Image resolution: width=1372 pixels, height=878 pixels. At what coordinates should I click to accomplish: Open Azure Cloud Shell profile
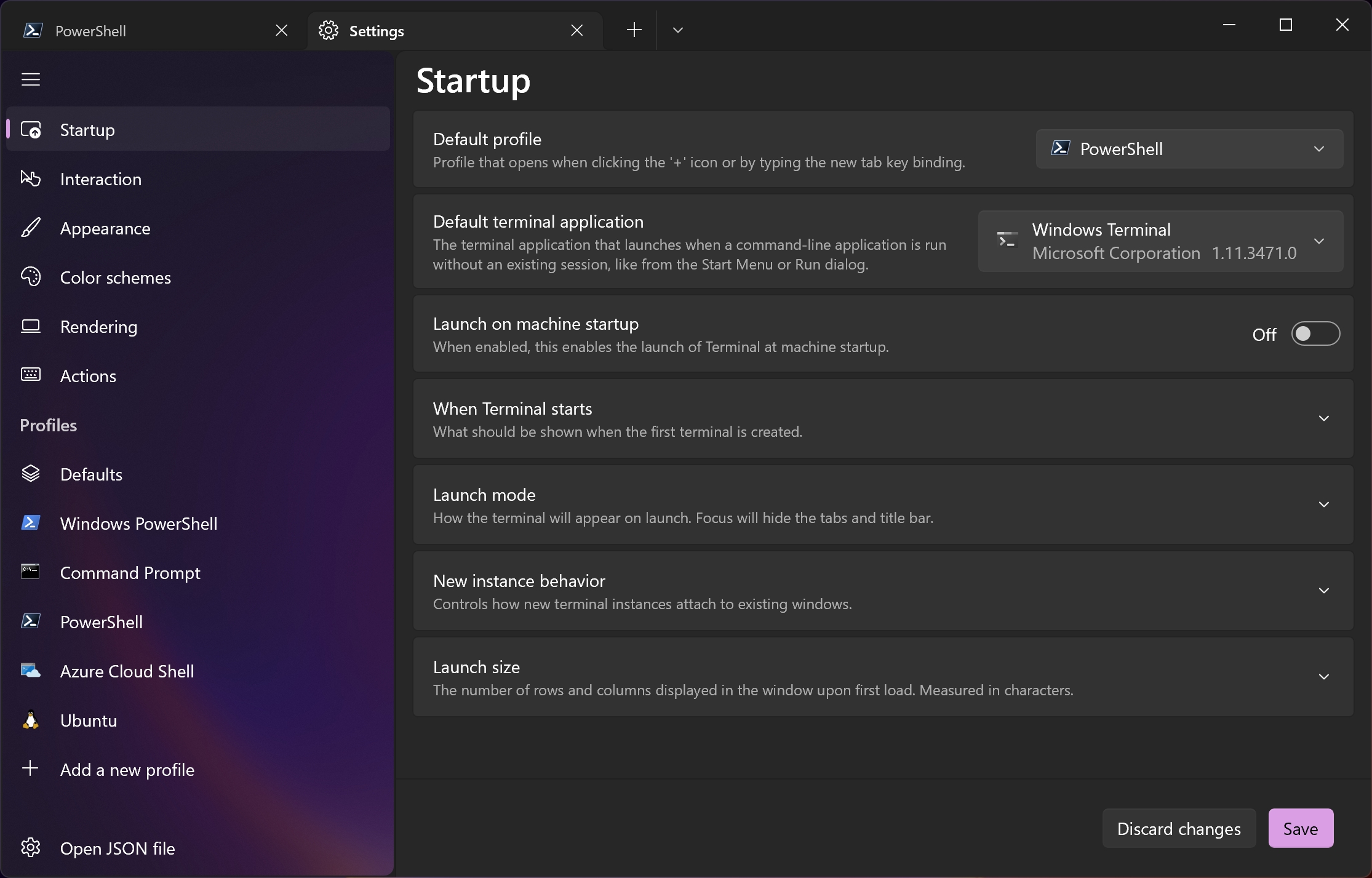click(x=127, y=670)
